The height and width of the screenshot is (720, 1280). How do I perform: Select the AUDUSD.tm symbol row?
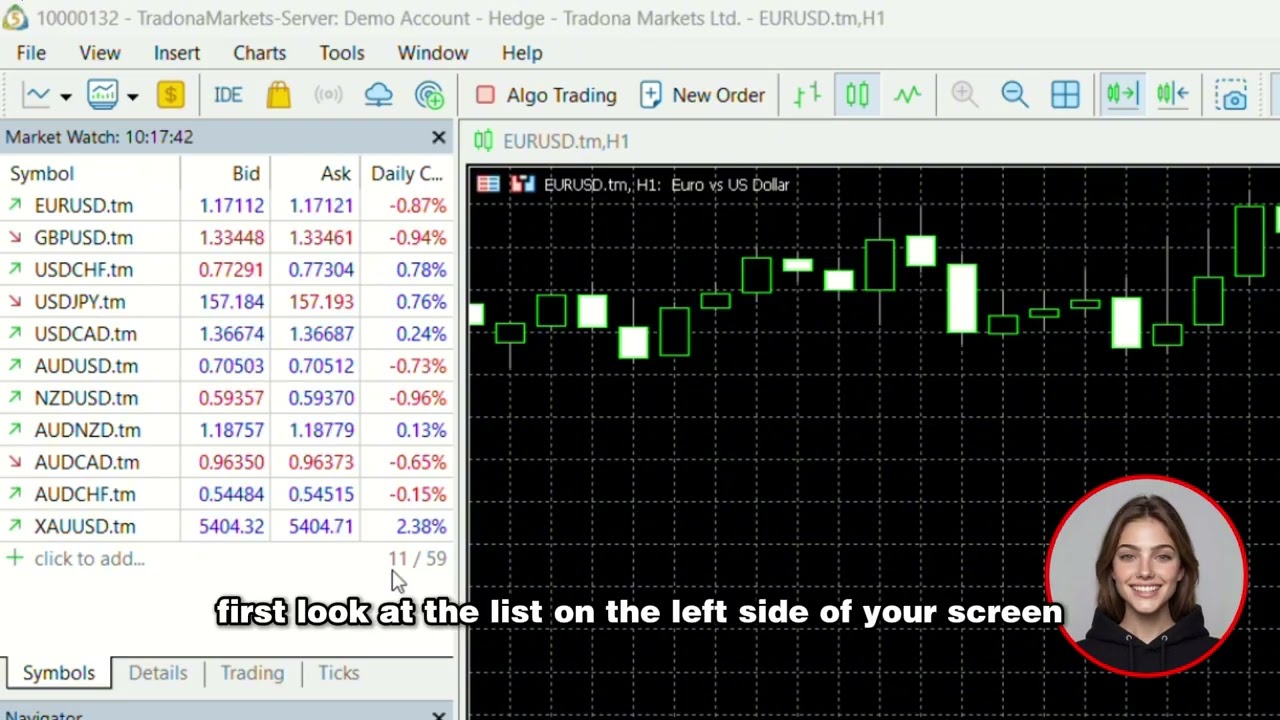tap(227, 366)
